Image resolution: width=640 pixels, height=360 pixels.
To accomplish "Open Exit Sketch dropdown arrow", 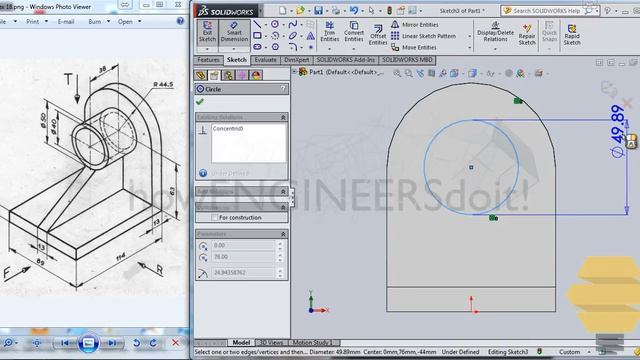I will pos(207,49).
